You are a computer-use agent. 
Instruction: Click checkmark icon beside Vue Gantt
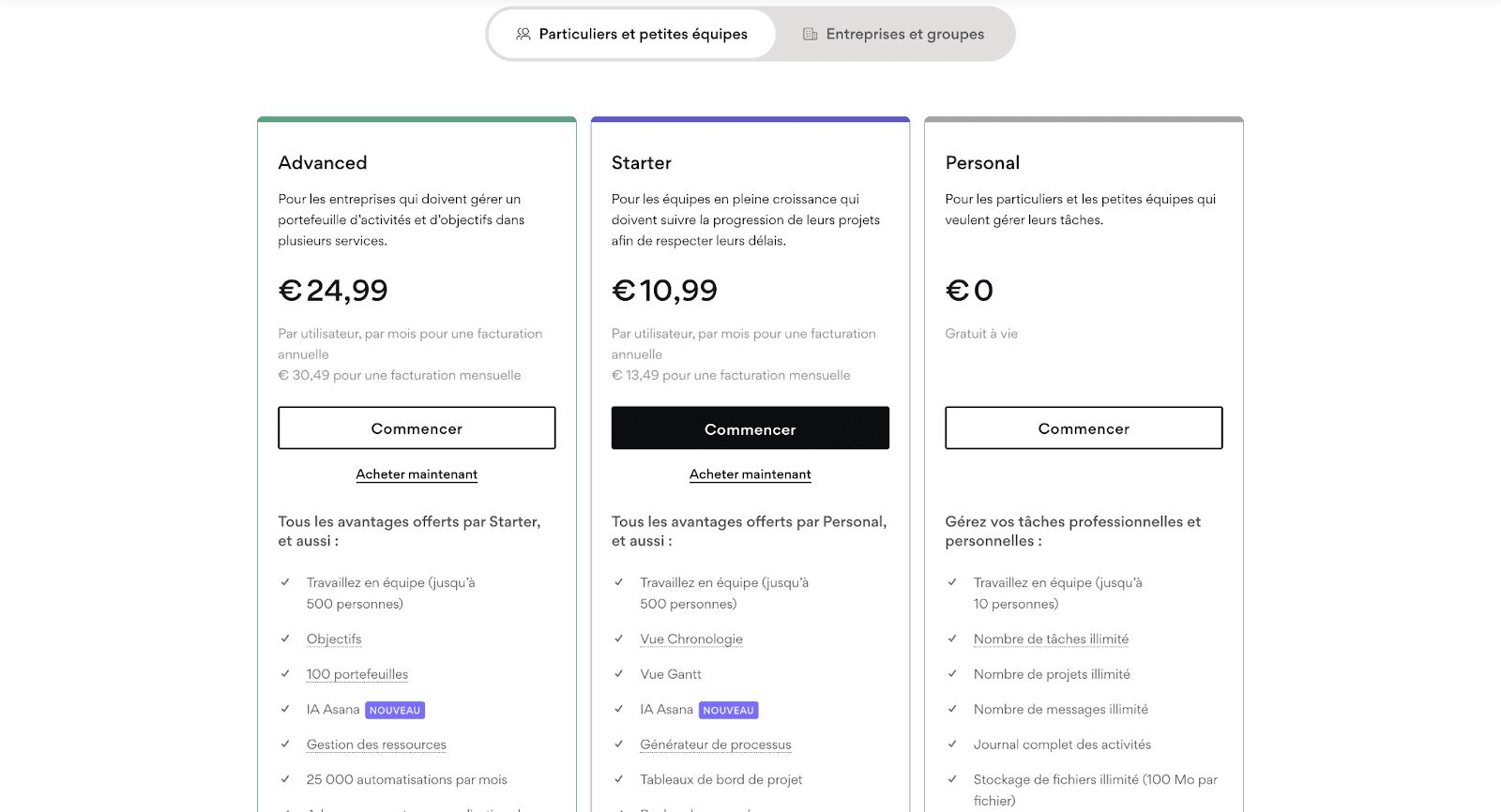click(619, 674)
